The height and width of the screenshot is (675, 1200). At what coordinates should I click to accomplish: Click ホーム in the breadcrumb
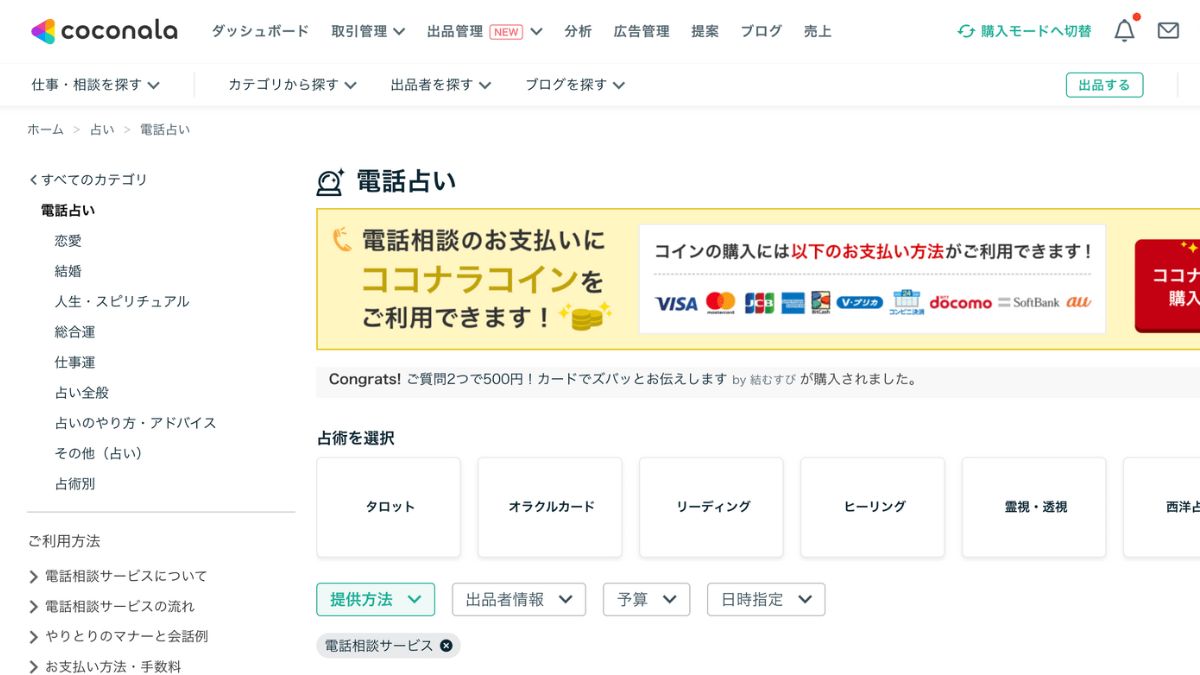pos(45,129)
